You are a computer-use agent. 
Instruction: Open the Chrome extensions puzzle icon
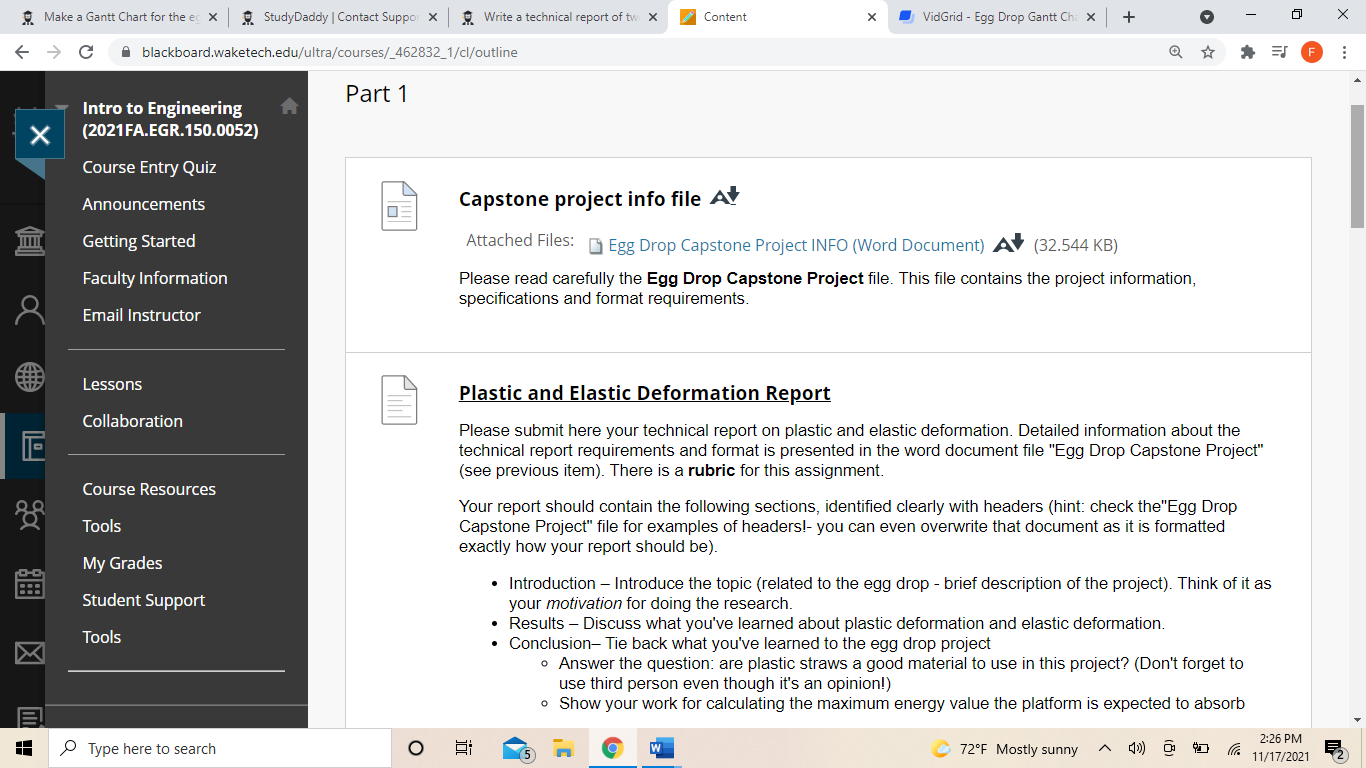[1247, 52]
